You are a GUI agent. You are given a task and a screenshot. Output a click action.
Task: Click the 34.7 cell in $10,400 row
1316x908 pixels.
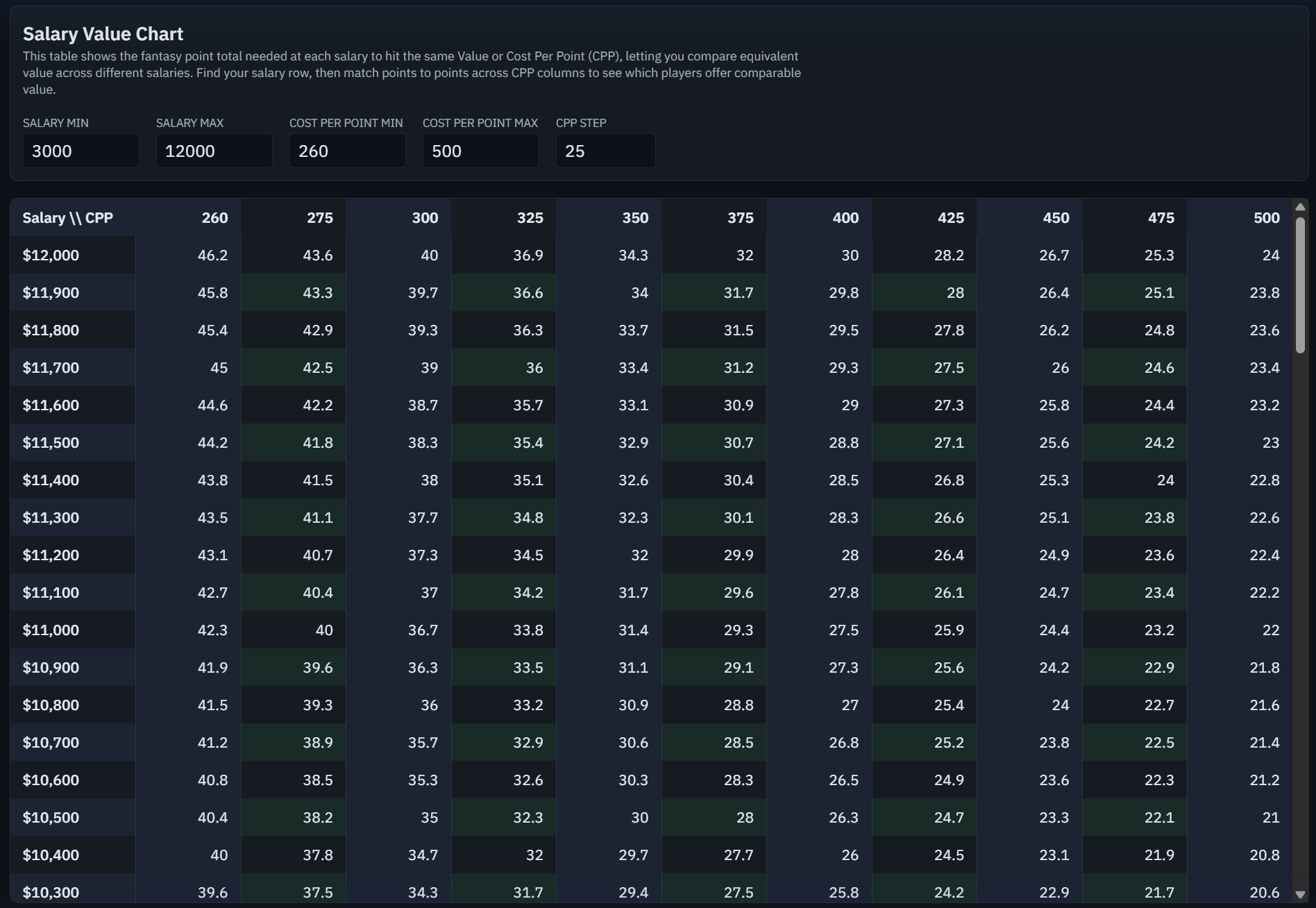pos(398,855)
